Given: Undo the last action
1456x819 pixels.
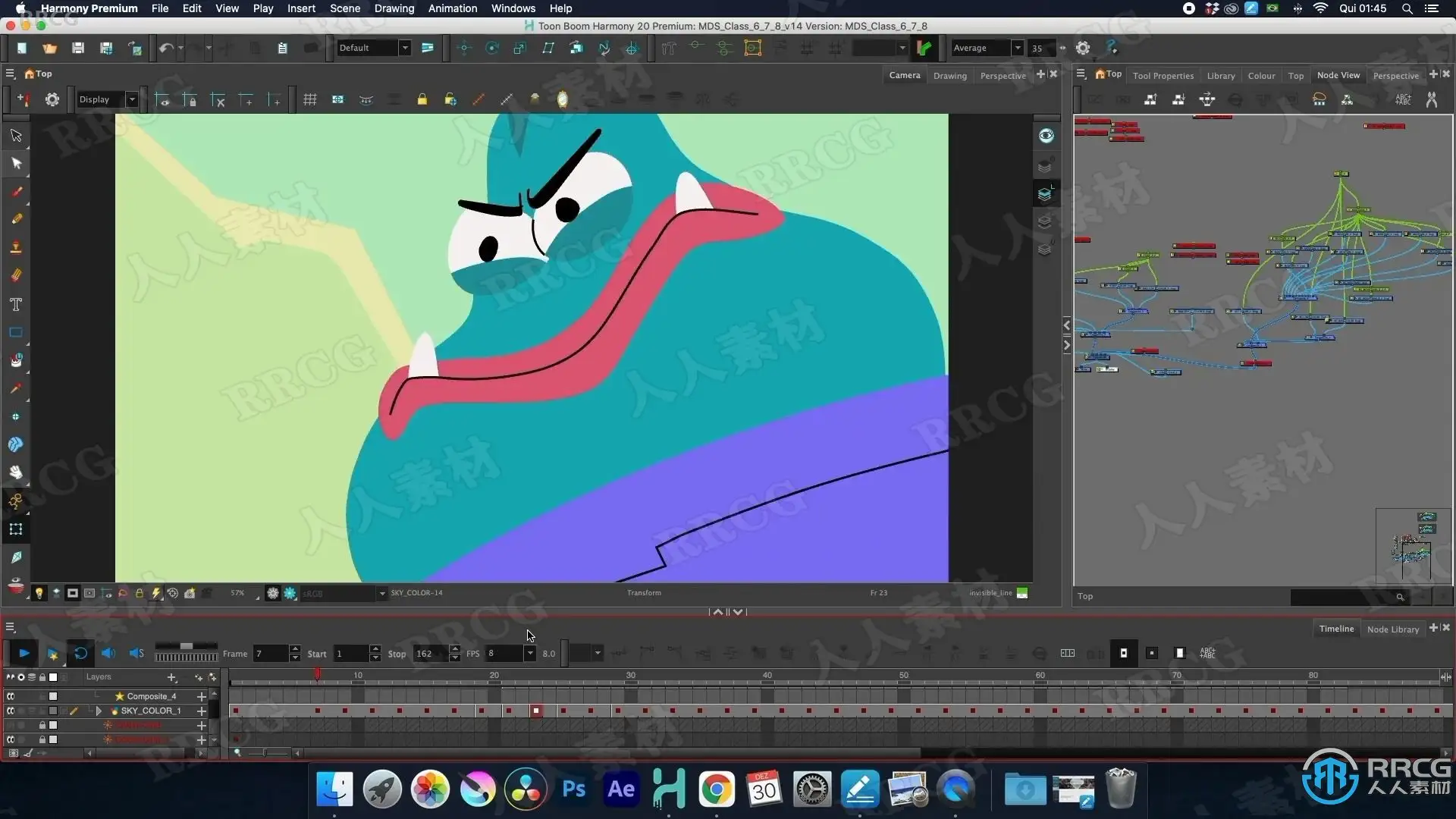Looking at the screenshot, I should (x=165, y=49).
